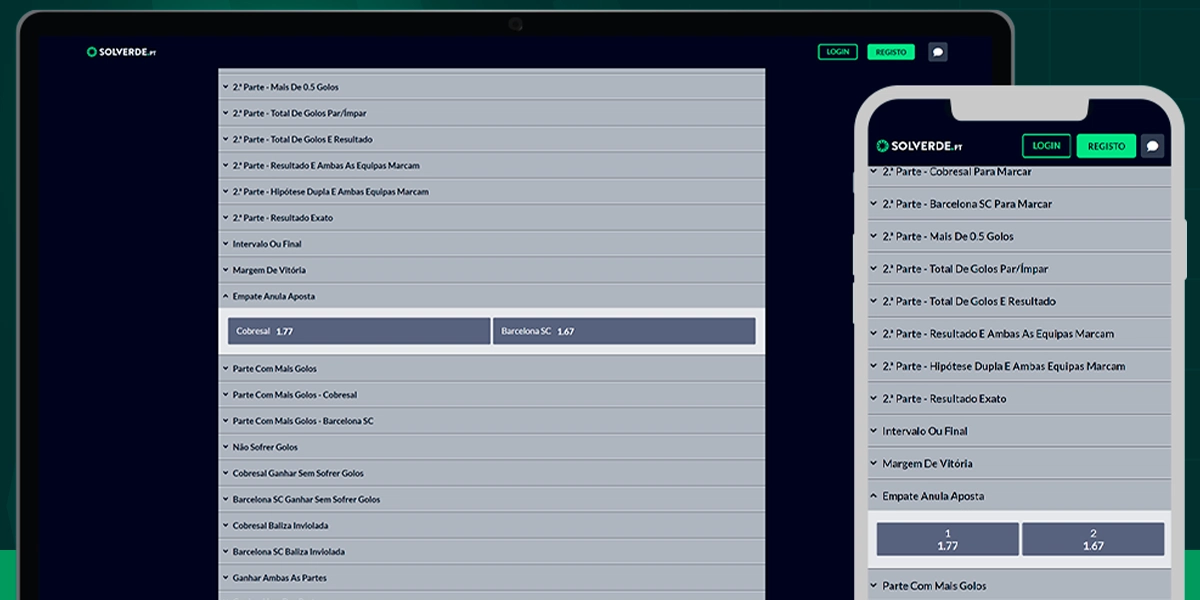Collapse the desktop Empate Anula Aposta market
The image size is (1200, 600).
[273, 296]
